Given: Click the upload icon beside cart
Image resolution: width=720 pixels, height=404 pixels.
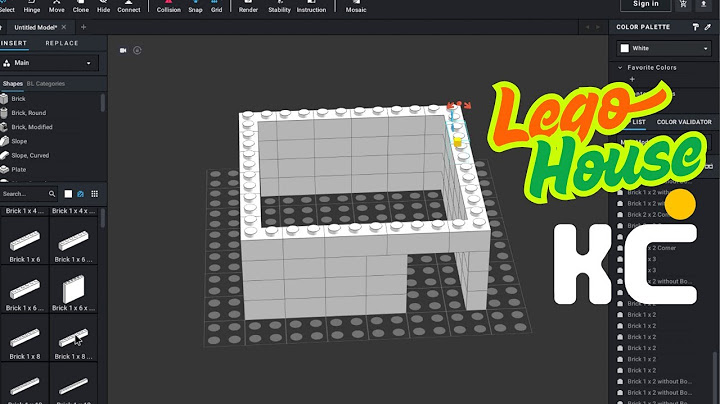Looking at the screenshot, I should coord(703,4).
